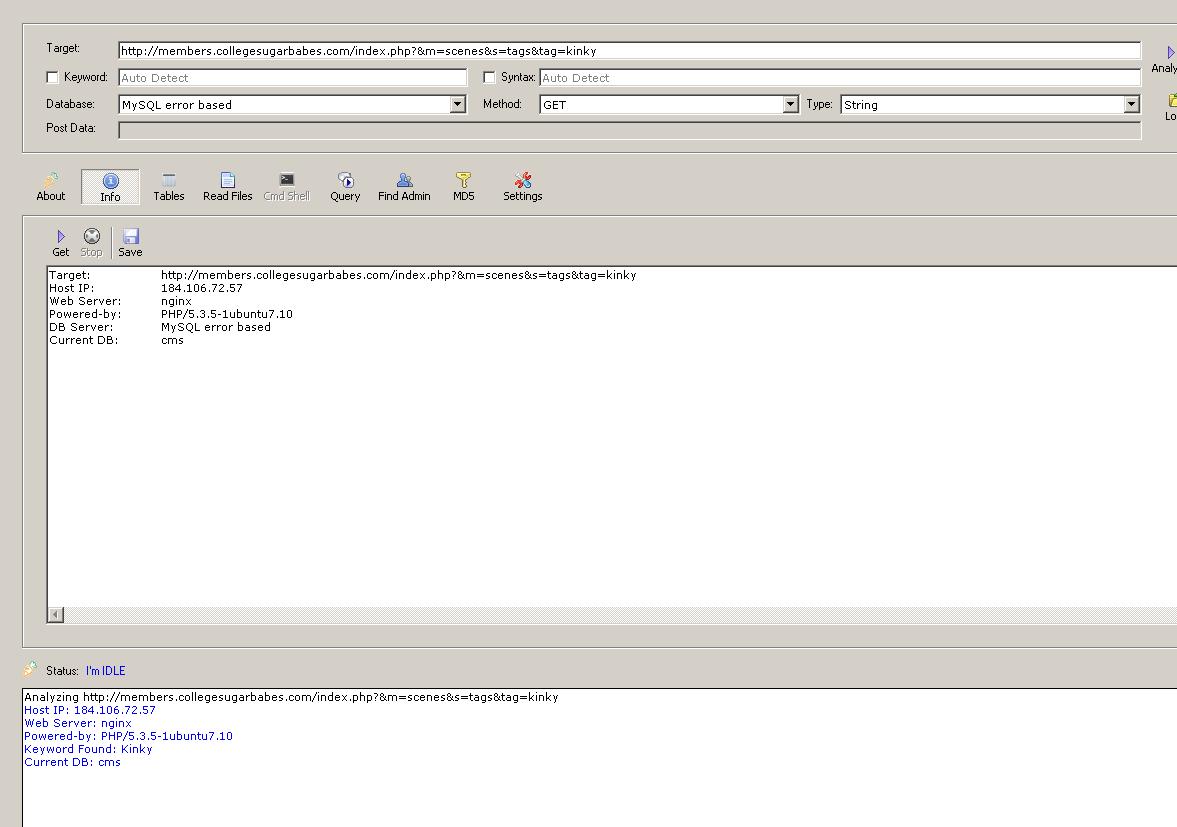Image resolution: width=1177 pixels, height=827 pixels.
Task: Expand the Method dropdown arrow
Action: (x=790, y=104)
